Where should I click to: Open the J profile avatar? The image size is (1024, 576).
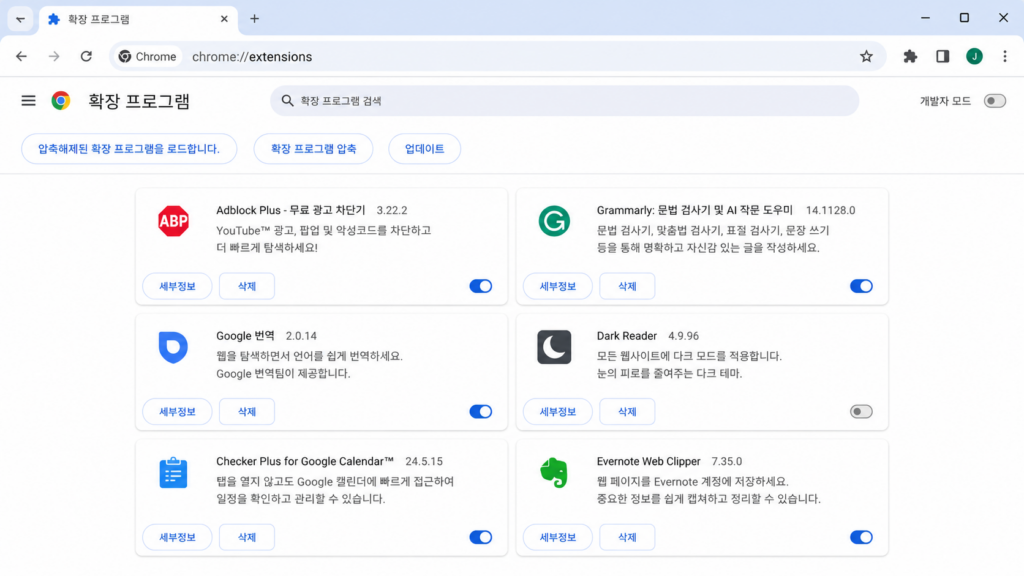coord(974,57)
